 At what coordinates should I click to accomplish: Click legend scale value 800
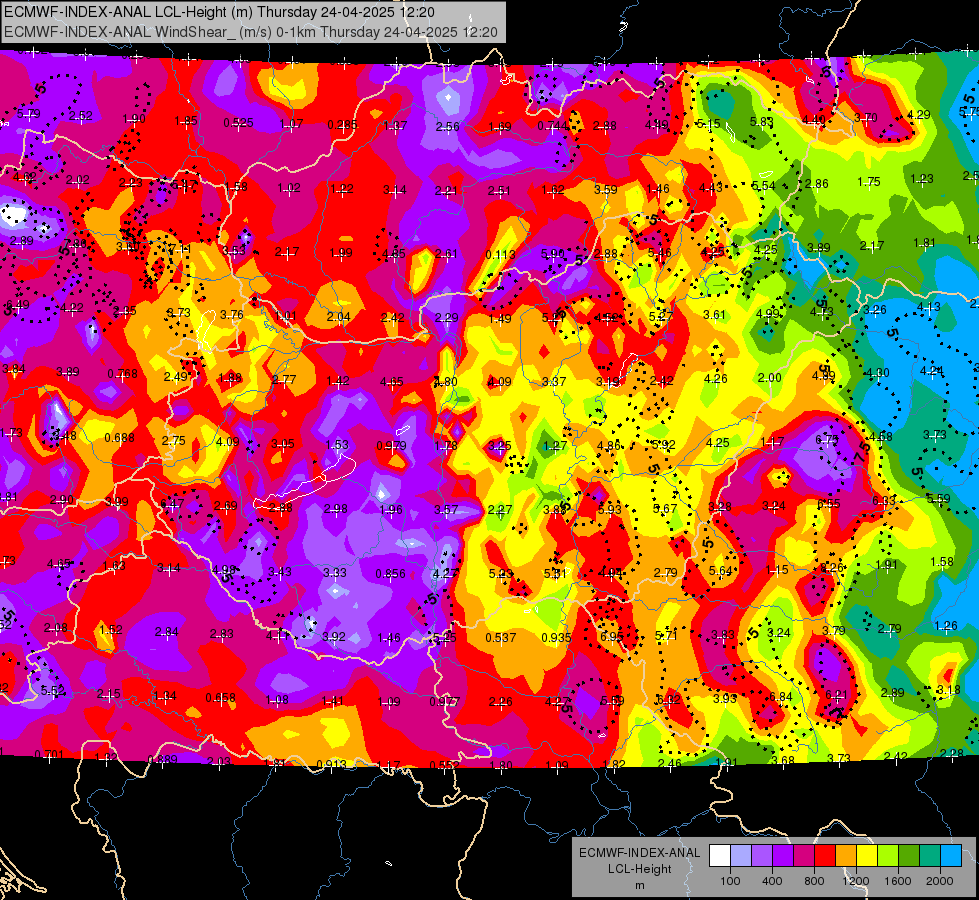tap(814, 881)
